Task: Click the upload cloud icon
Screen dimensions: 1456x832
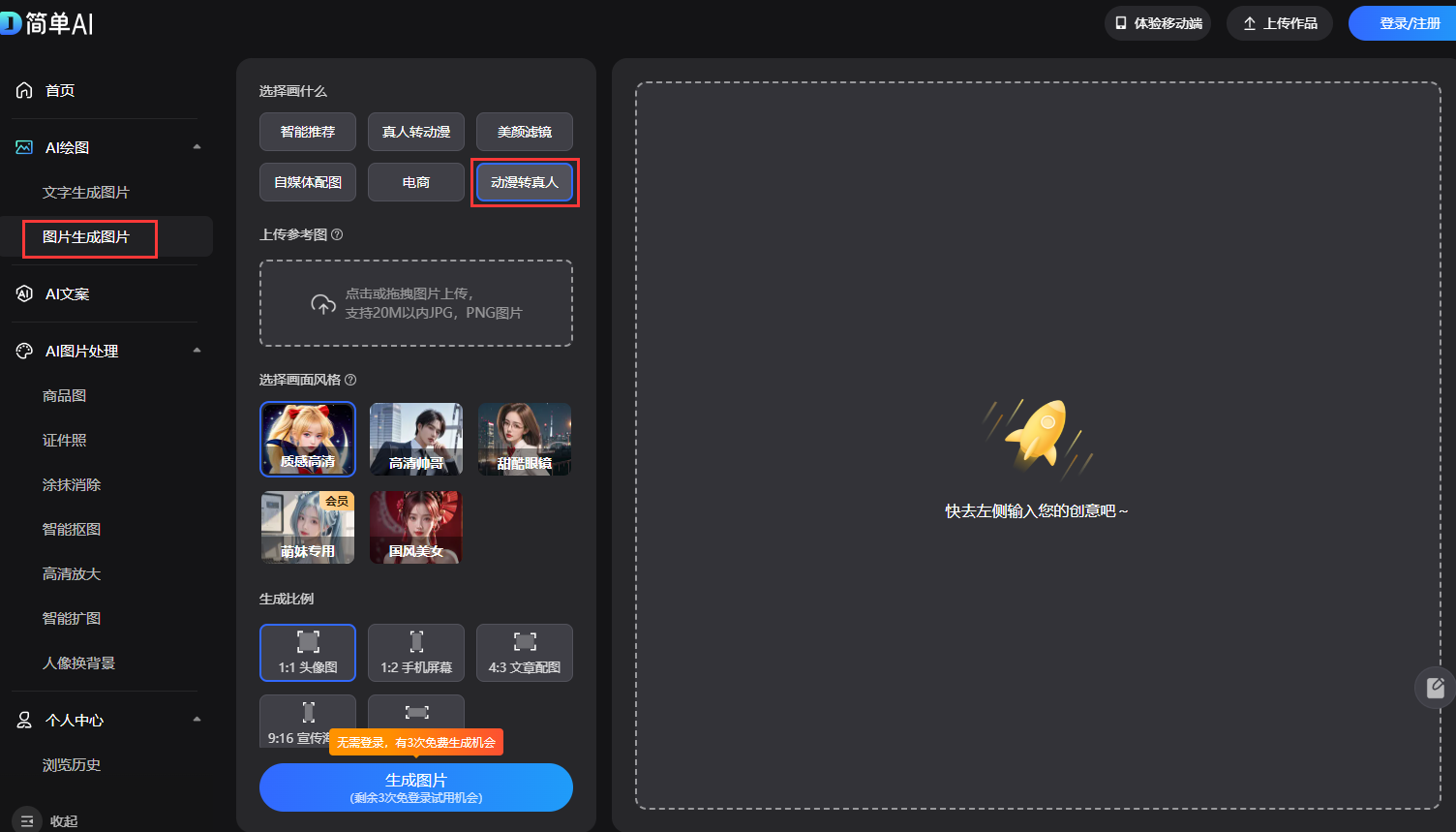Action: pyautogui.click(x=323, y=304)
